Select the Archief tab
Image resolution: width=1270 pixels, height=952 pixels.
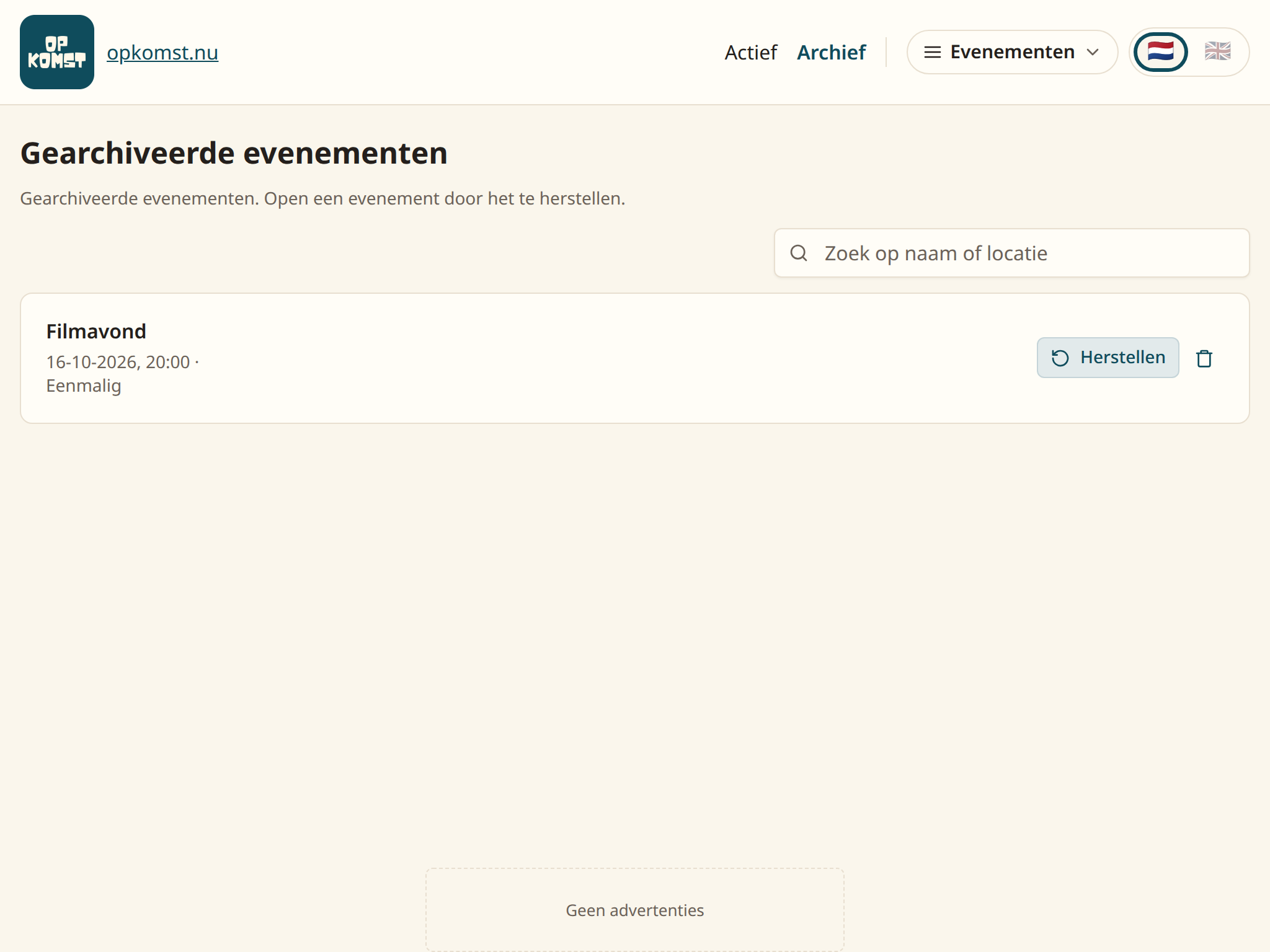coord(831,53)
